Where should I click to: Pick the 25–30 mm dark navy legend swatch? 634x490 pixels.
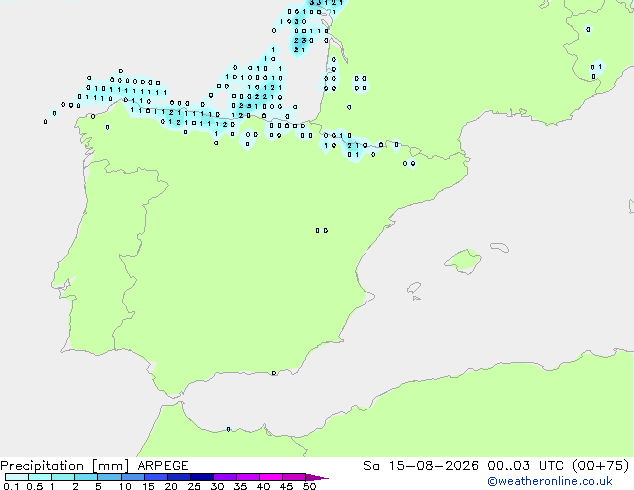[202, 477]
